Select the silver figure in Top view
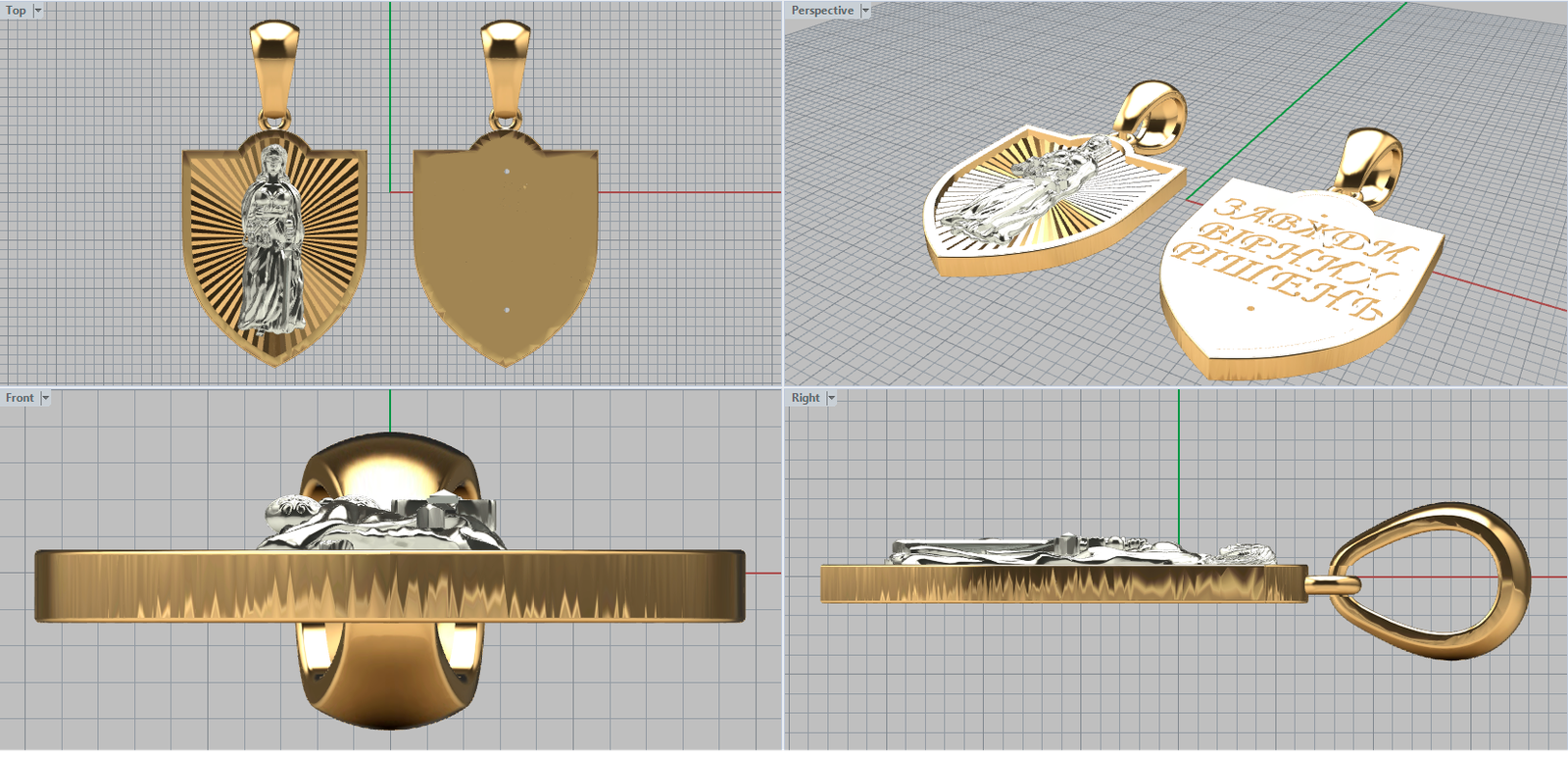This screenshot has width=1568, height=757. pos(273,245)
